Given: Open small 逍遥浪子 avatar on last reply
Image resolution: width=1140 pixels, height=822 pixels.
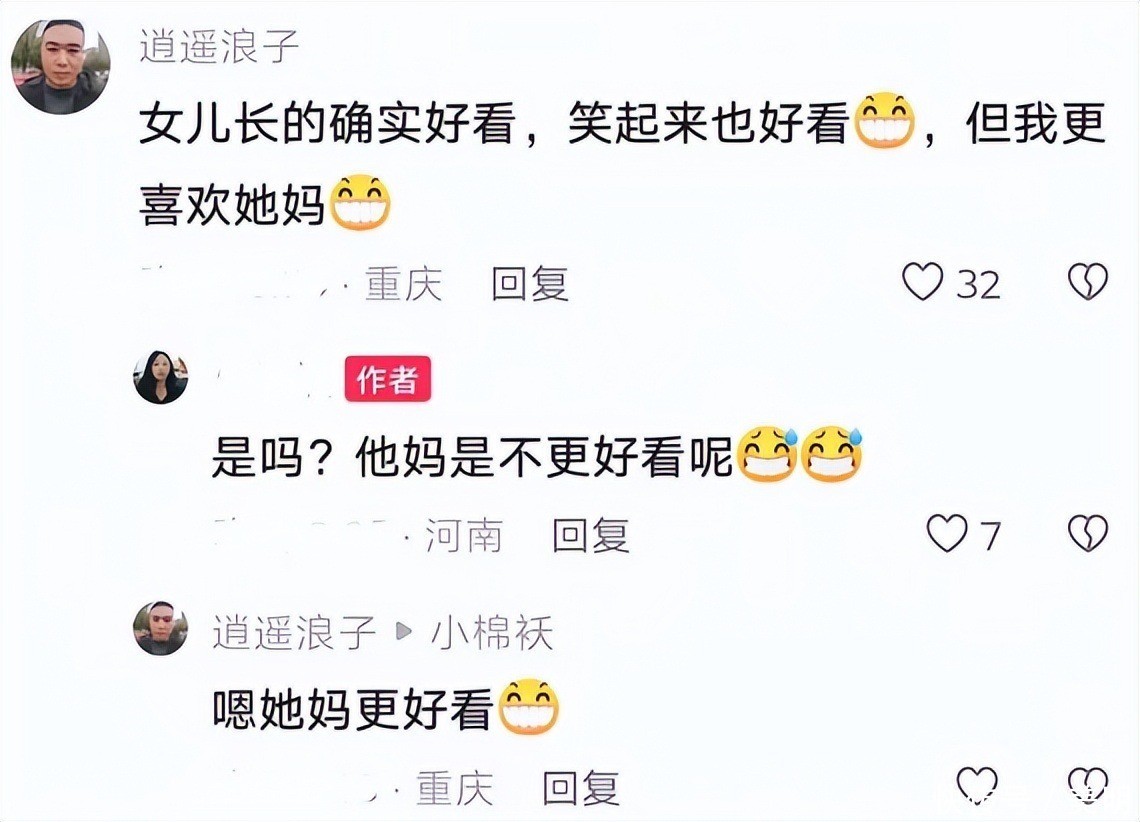Looking at the screenshot, I should [x=161, y=629].
